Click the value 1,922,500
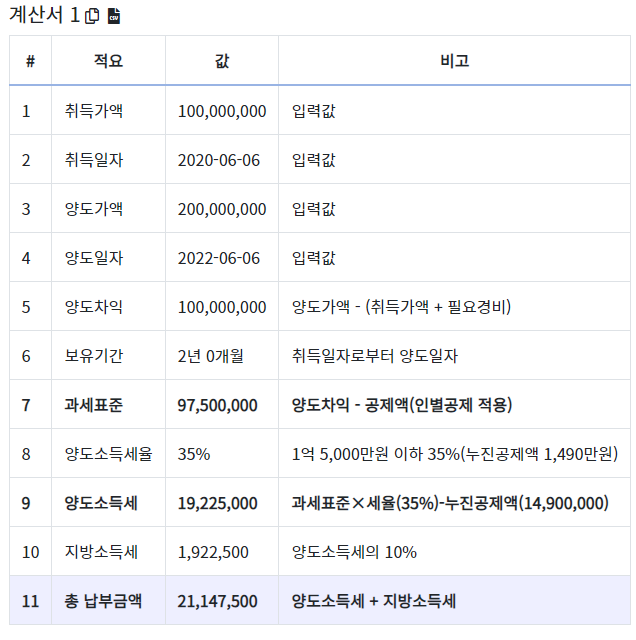This screenshot has width=636, height=640. (213, 552)
